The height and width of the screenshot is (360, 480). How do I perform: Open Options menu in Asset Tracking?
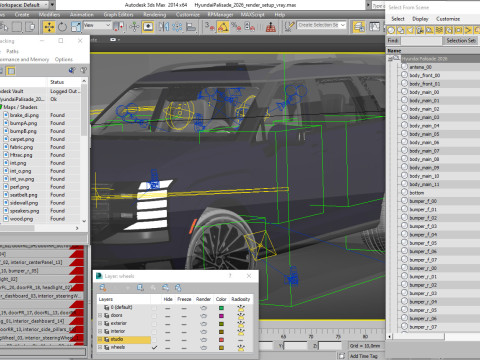click(x=64, y=59)
